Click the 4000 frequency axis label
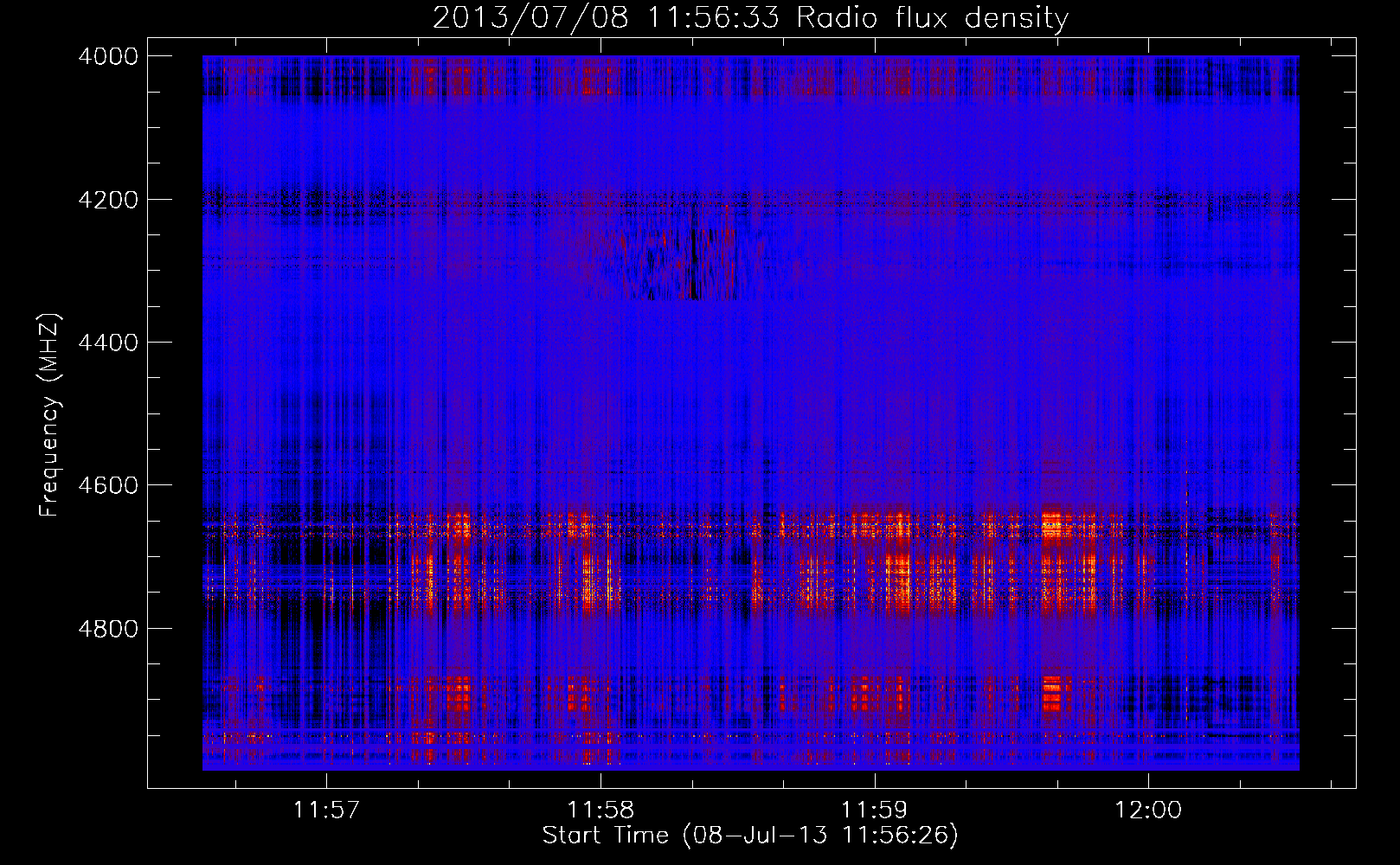The image size is (1400, 865). click(x=108, y=56)
